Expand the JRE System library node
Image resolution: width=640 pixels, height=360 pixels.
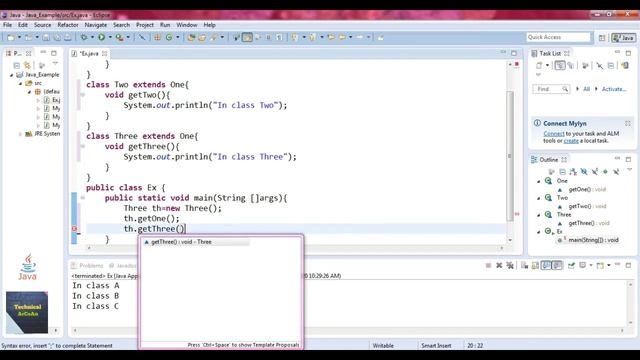pos(20,134)
